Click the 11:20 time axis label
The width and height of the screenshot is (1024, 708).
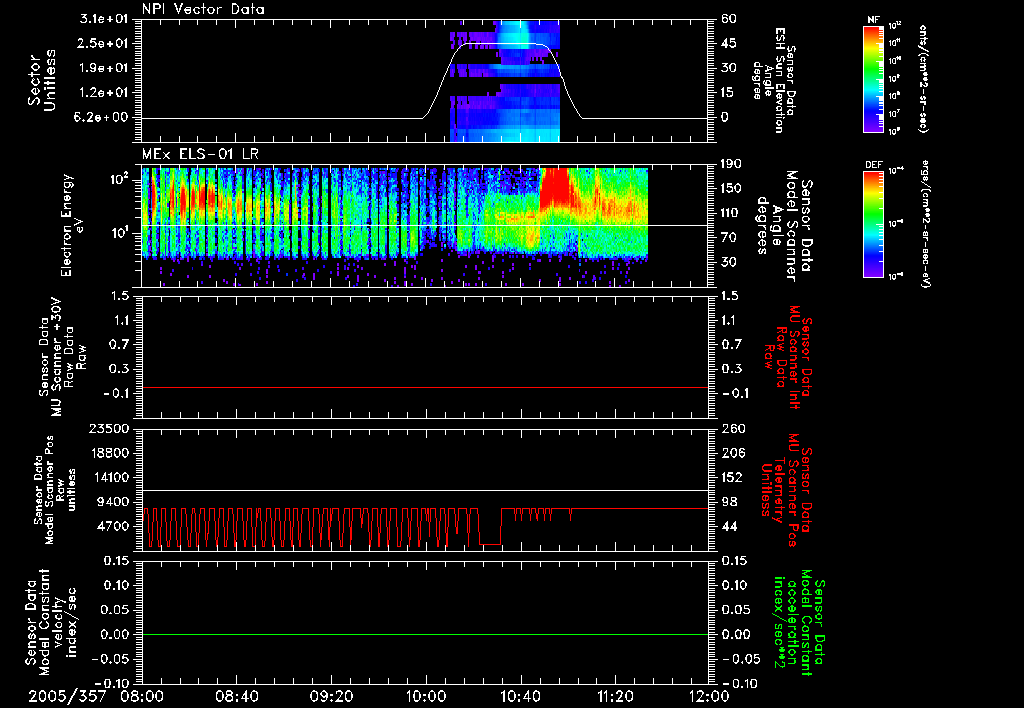tap(615, 696)
